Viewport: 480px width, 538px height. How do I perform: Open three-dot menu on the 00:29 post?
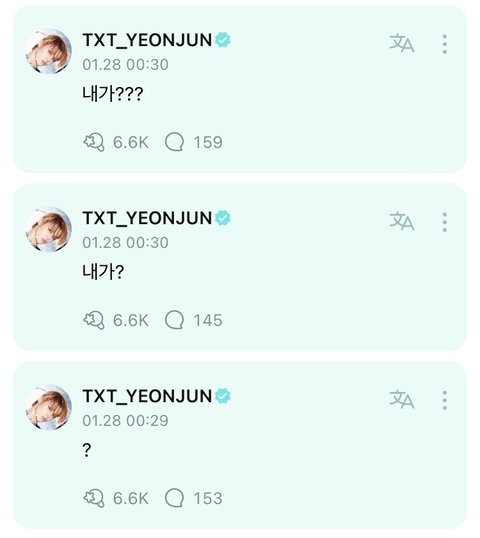point(444,400)
